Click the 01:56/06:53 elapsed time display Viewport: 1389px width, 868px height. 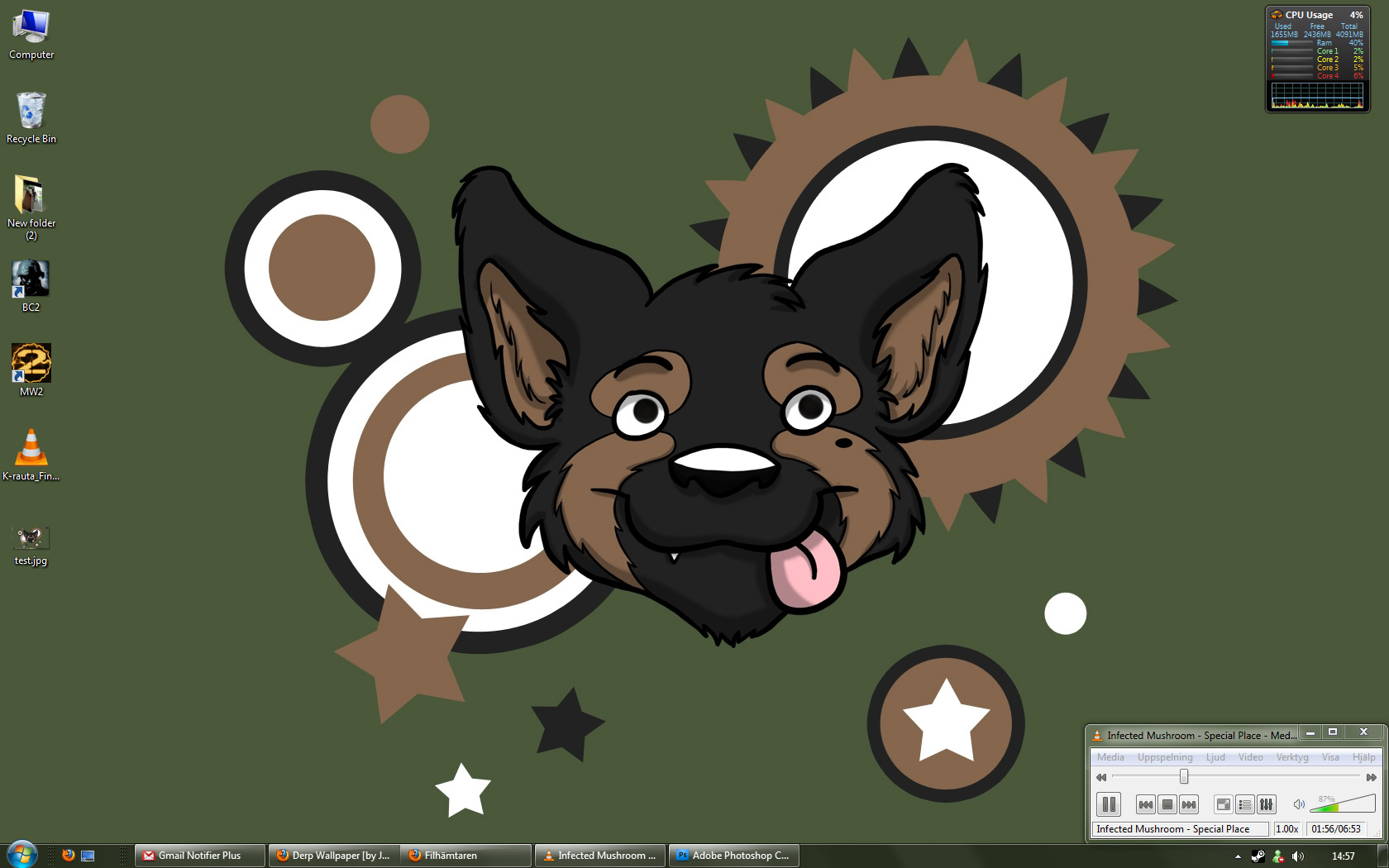[x=1336, y=829]
